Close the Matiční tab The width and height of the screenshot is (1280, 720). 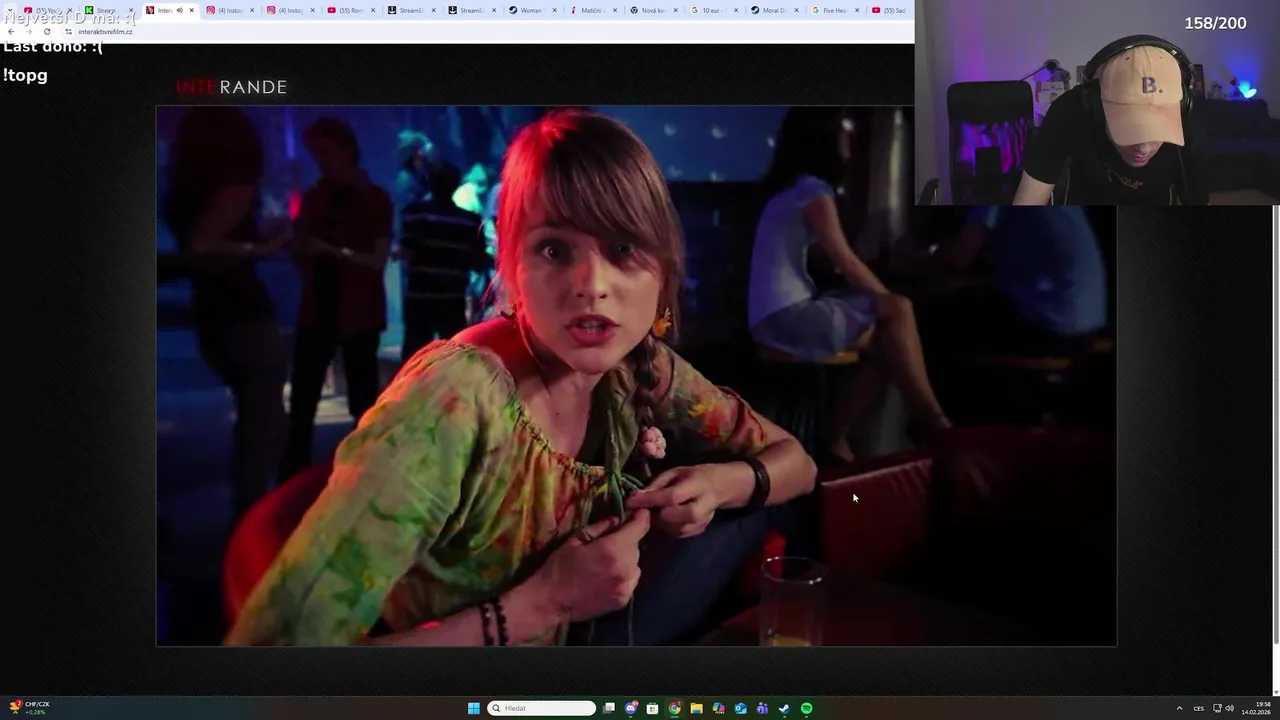615,10
